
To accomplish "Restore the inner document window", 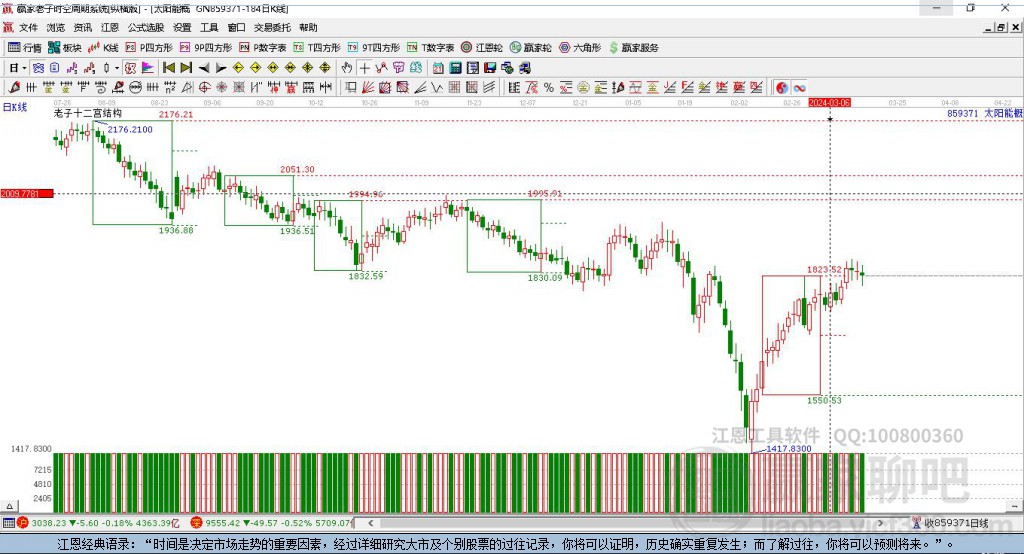I will [1001, 27].
